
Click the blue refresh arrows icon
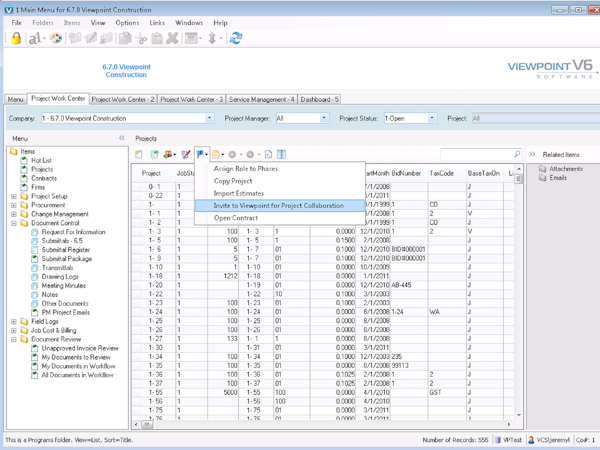coord(236,39)
